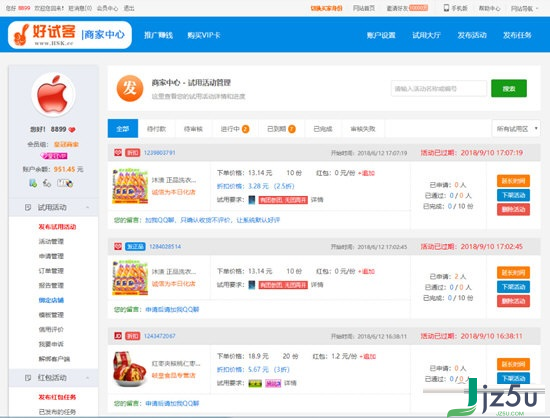Click the red dates product thumbnail
Image resolution: width=550 pixels, height=418 pixels.
coord(130,369)
